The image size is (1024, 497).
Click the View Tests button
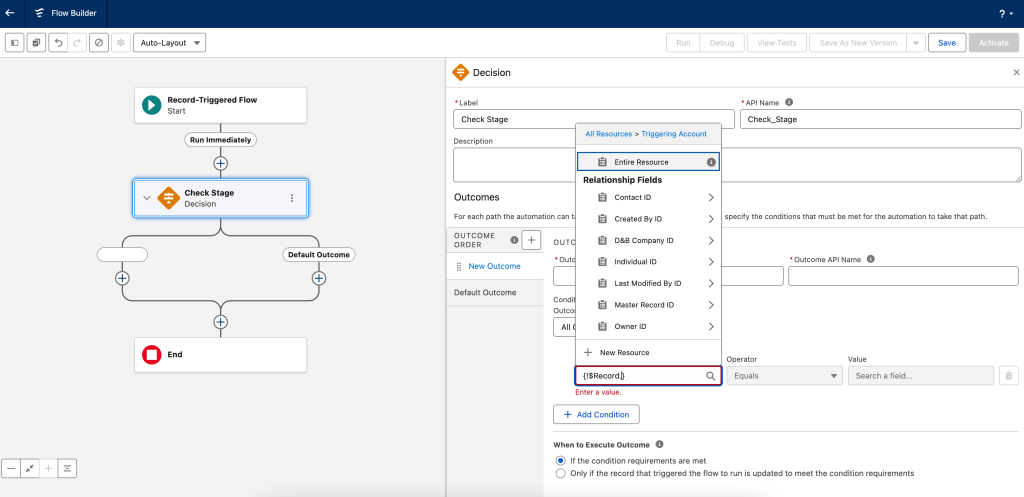point(776,43)
